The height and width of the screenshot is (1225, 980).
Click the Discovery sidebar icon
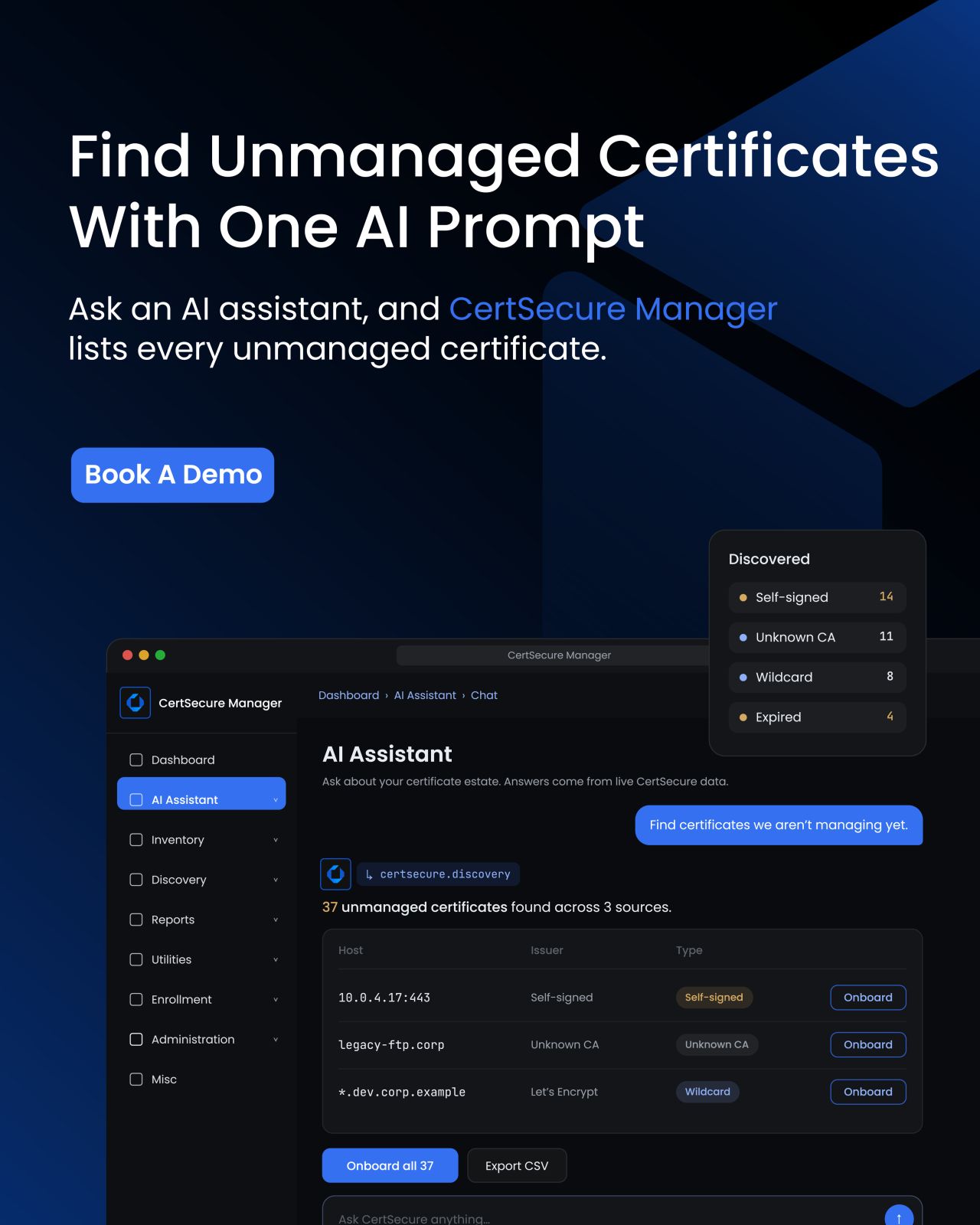point(136,880)
